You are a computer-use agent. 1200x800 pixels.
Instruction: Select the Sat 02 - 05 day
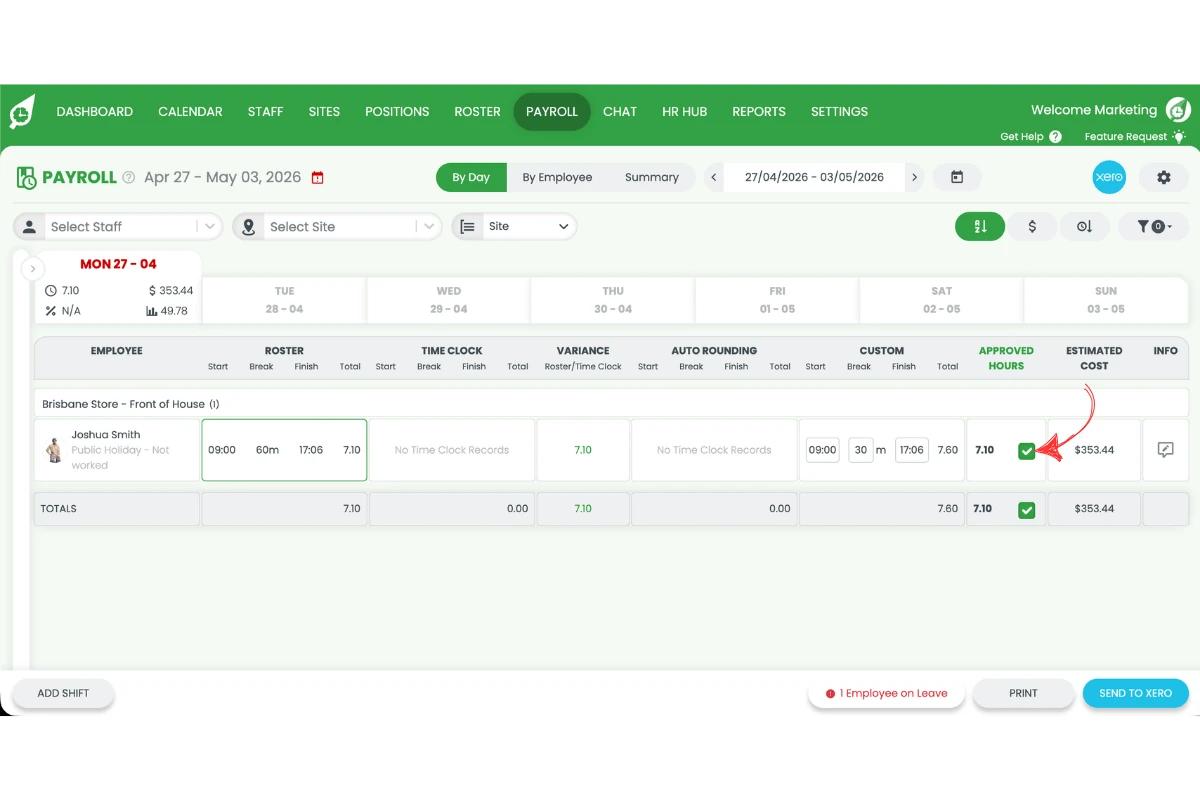942,300
